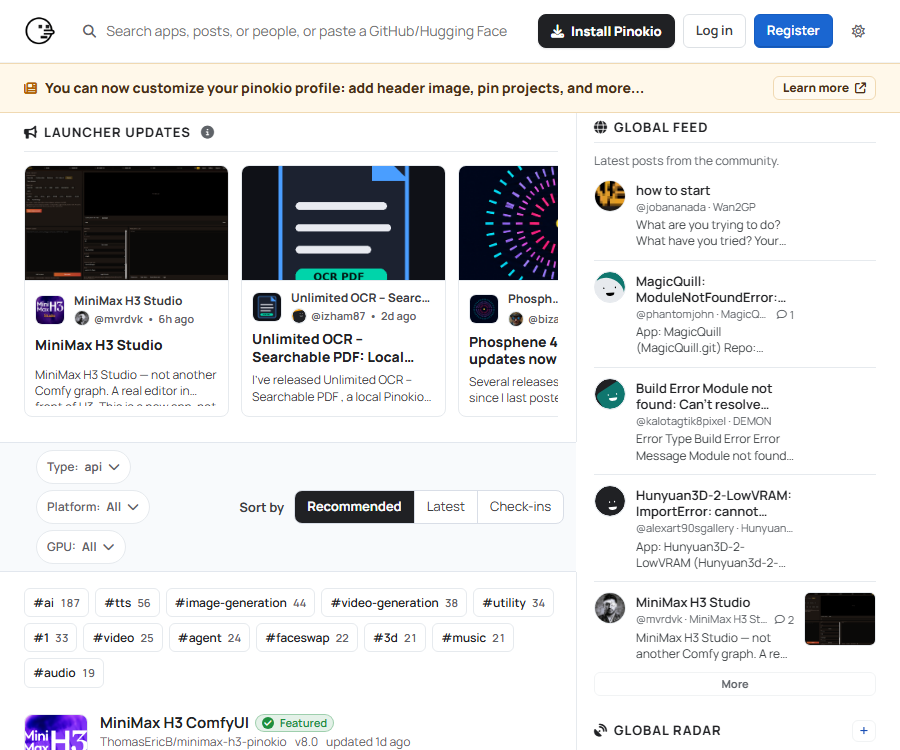The width and height of the screenshot is (900, 750).
Task: Focus the search apps input field
Action: pyautogui.click(x=307, y=31)
